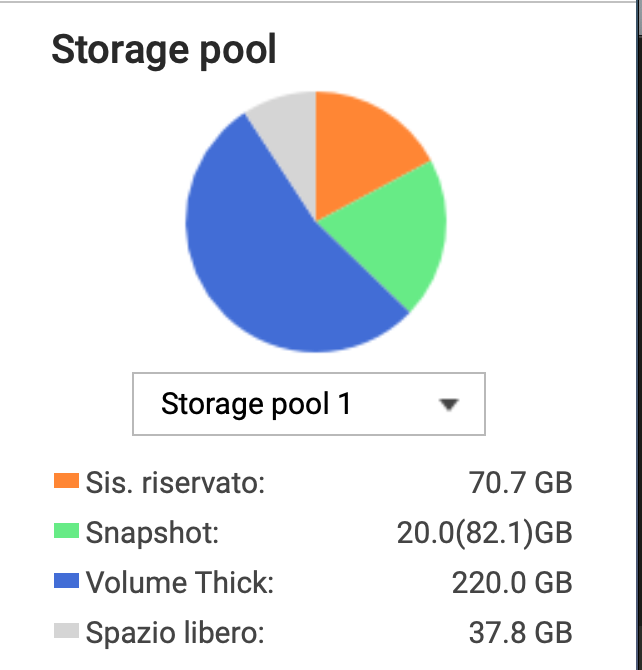Expand the storage pool selector arrow
This screenshot has width=642, height=670.
point(449,404)
